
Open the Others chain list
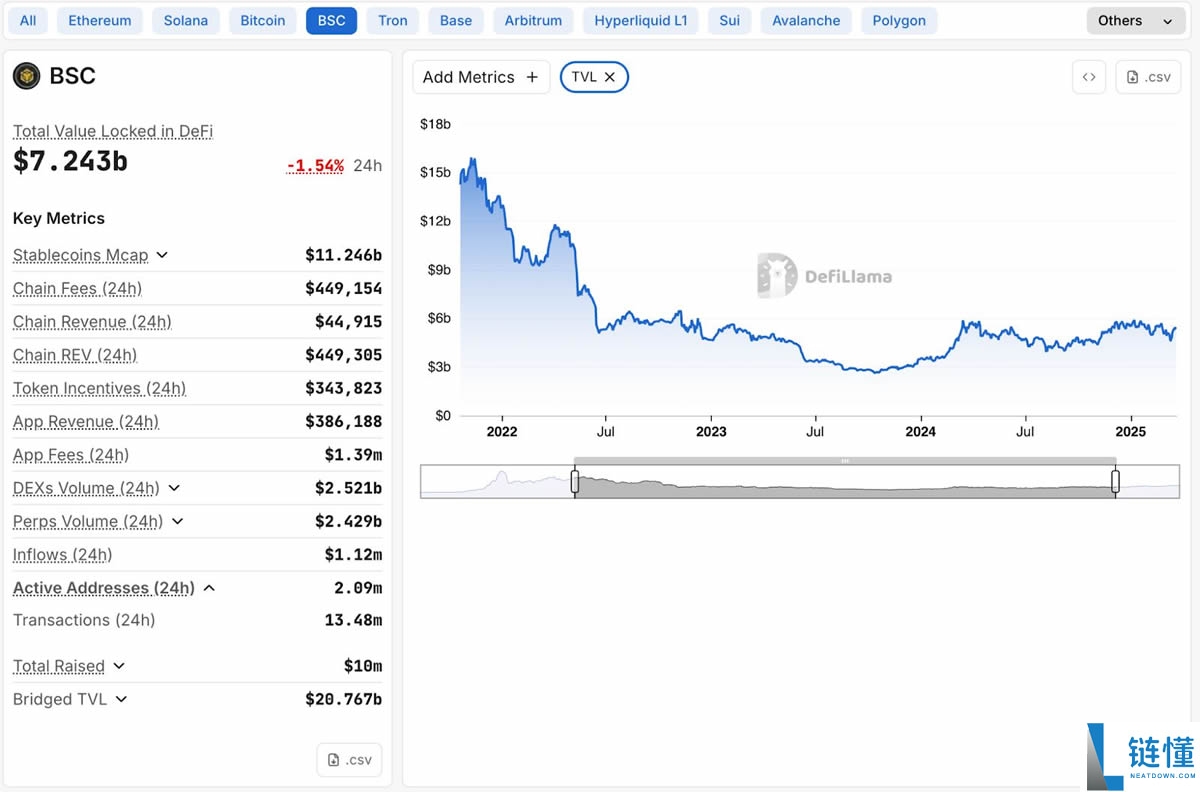[x=1135, y=19]
